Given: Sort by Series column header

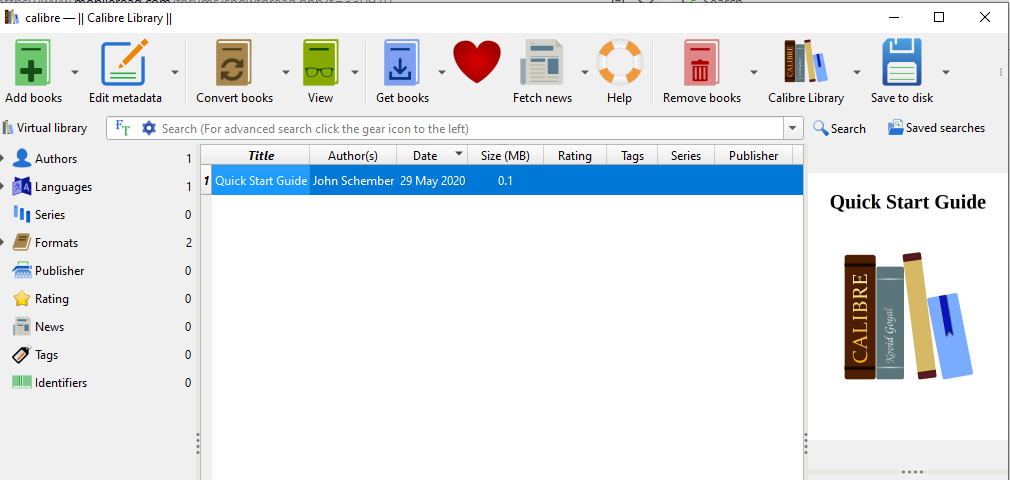Looking at the screenshot, I should click(686, 155).
